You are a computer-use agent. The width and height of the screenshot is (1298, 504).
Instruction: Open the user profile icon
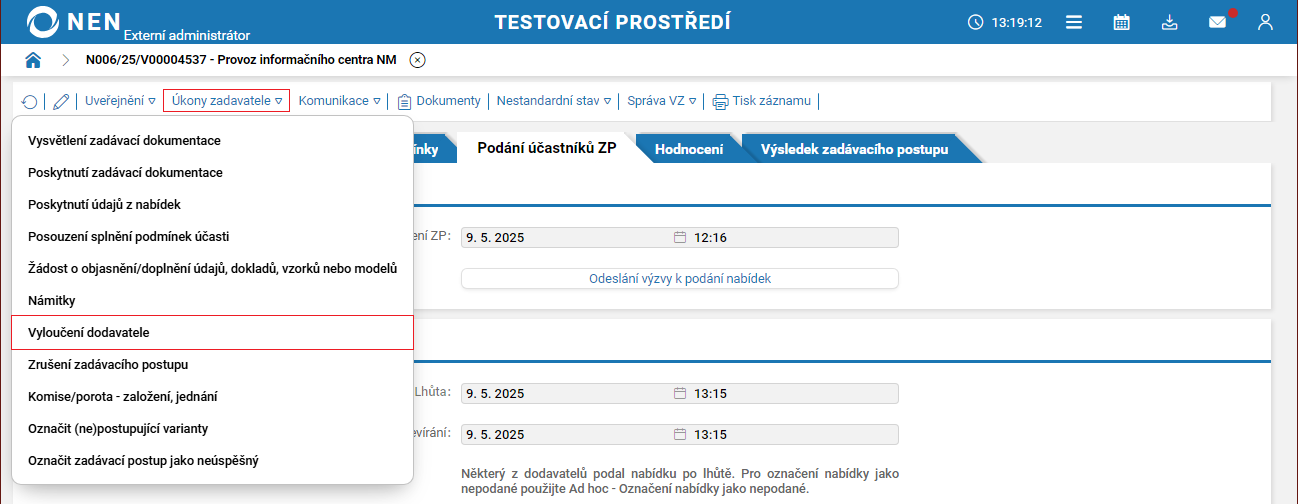pyautogui.click(x=1266, y=22)
